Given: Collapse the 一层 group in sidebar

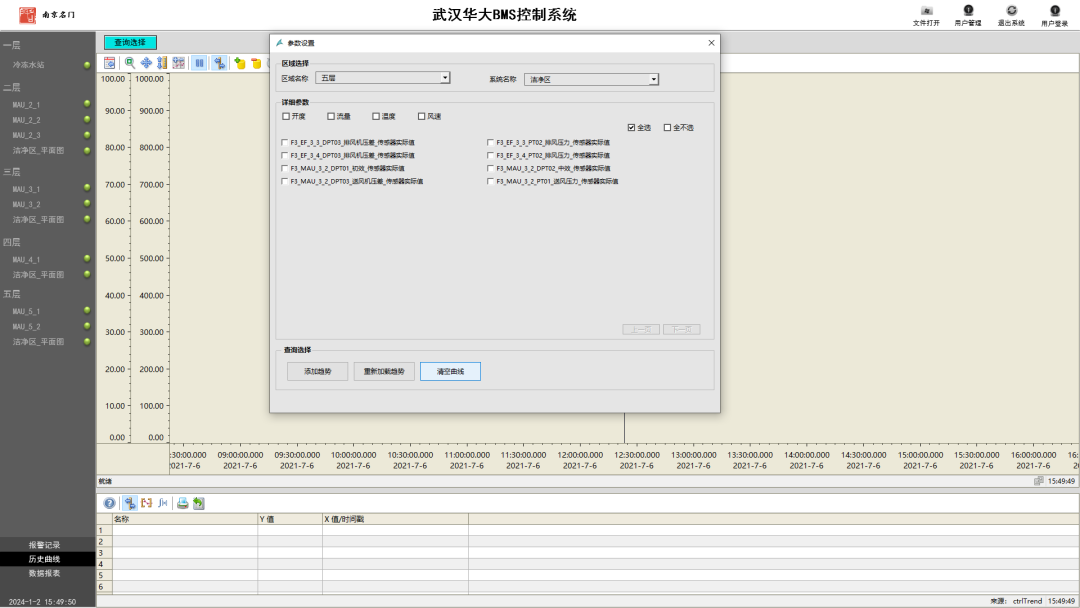Looking at the screenshot, I should (12, 45).
